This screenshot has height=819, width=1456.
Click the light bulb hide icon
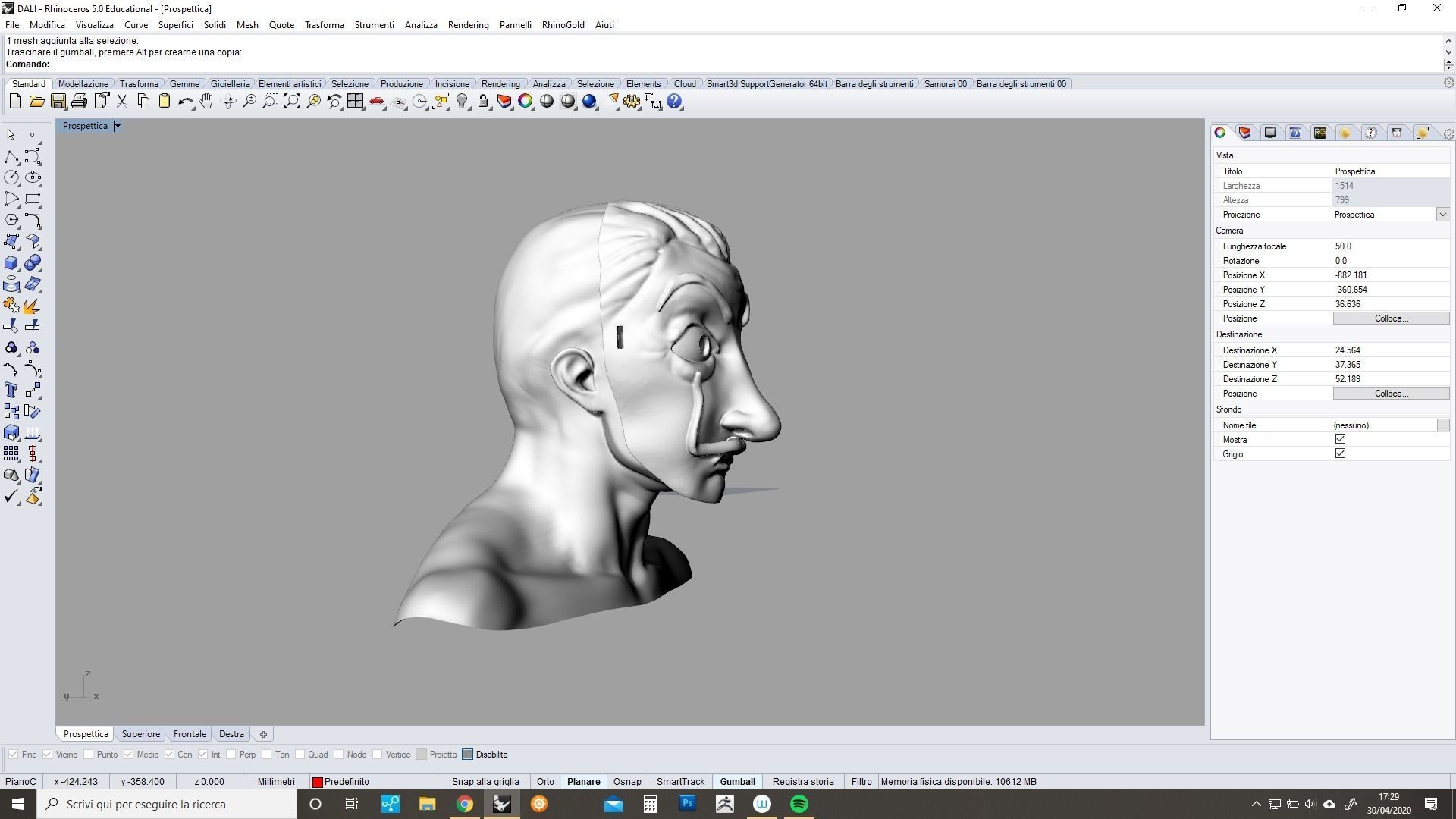pyautogui.click(x=462, y=102)
